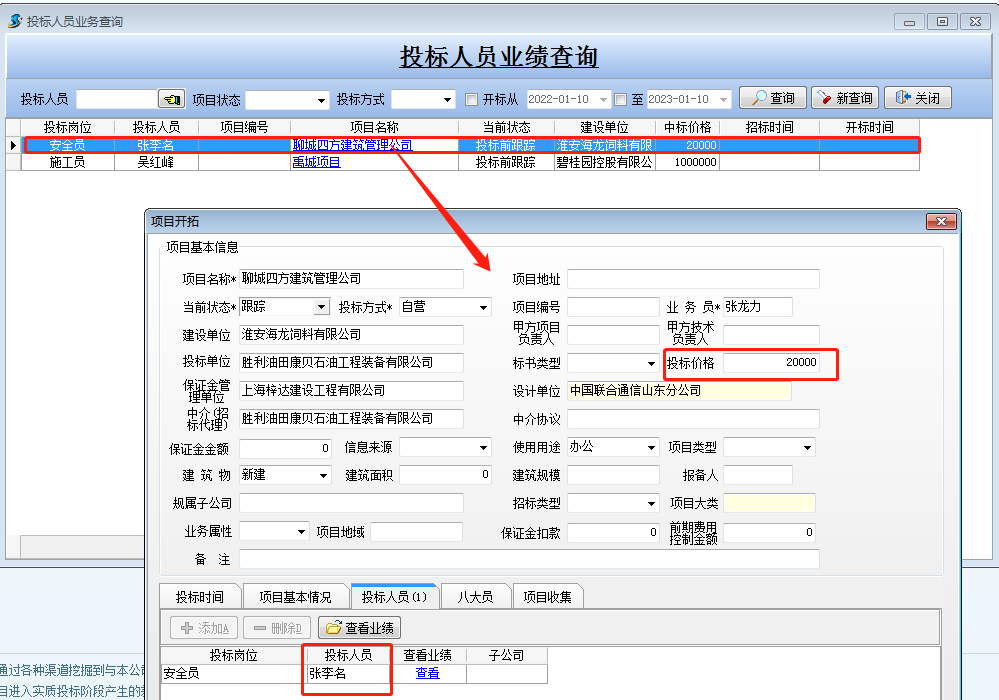This screenshot has width=999, height=700.
Task: Click the 投标价格 input field
Action: tap(771, 362)
